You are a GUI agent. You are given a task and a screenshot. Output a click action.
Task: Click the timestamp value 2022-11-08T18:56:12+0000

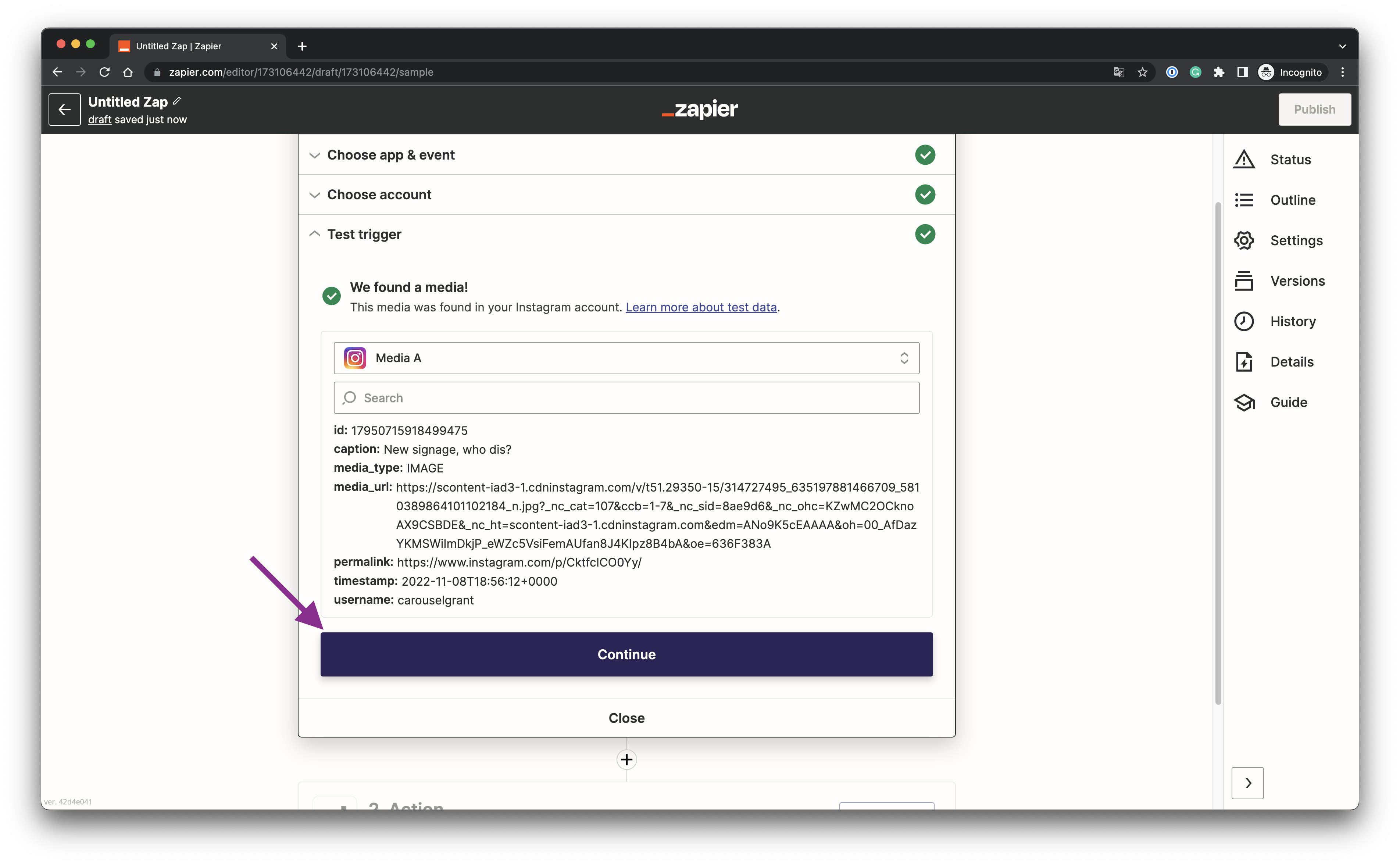479,581
